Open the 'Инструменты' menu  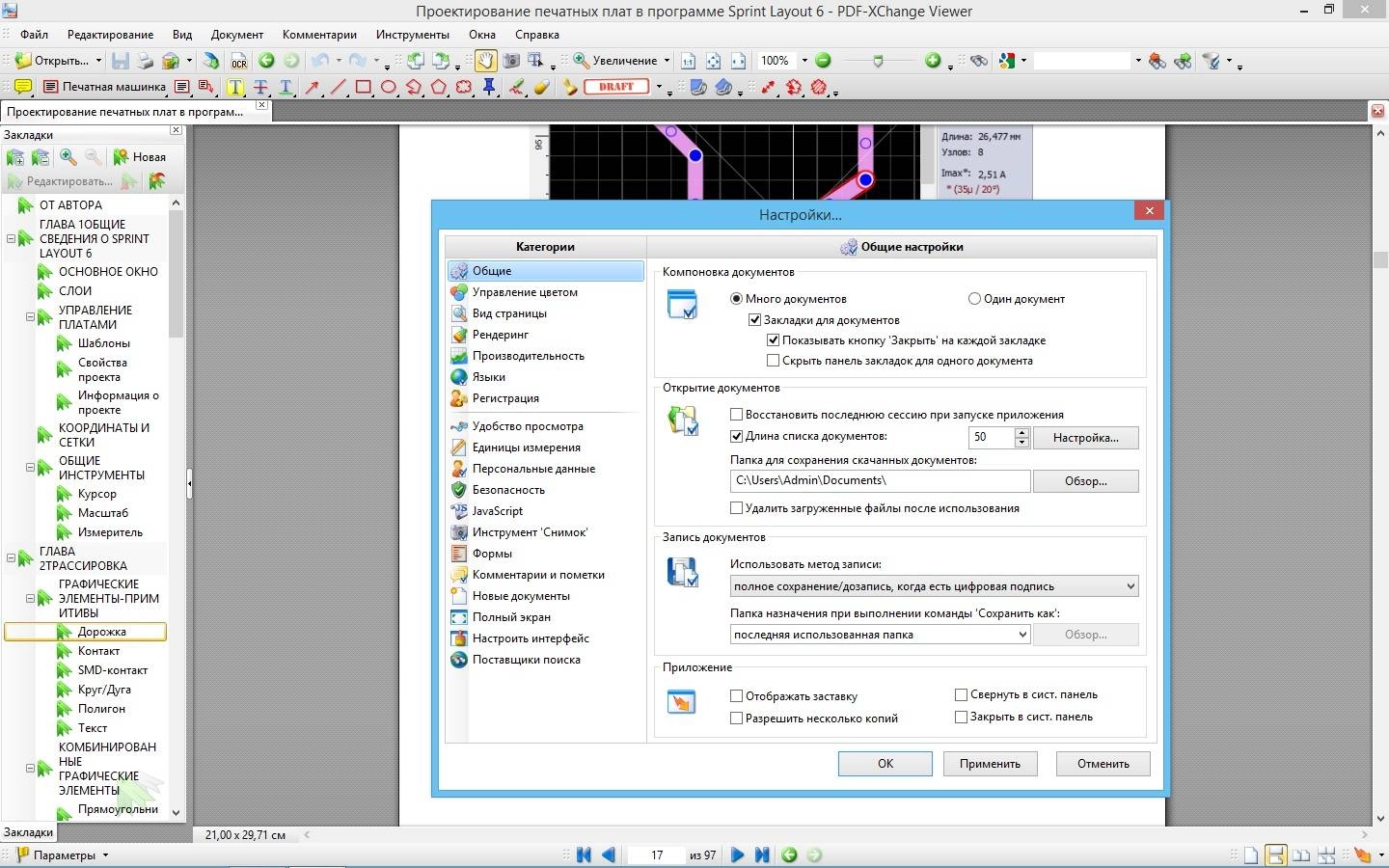tap(413, 35)
